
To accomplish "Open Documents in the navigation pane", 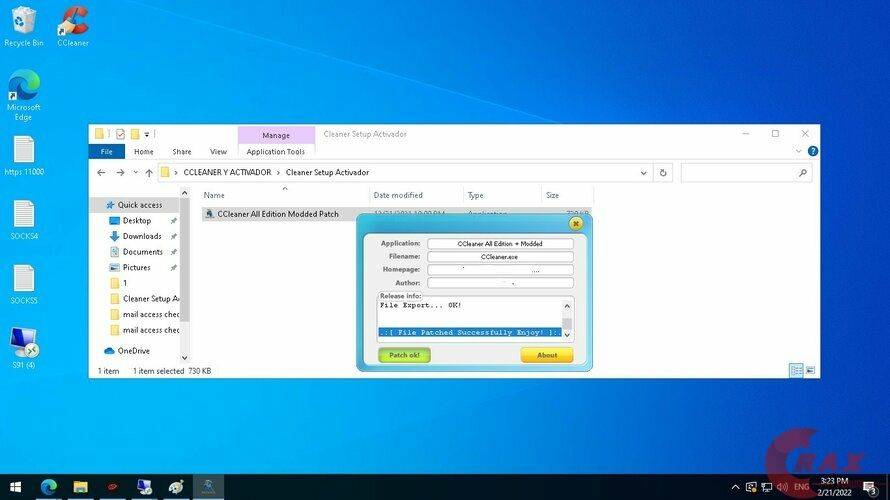I will tap(142, 252).
